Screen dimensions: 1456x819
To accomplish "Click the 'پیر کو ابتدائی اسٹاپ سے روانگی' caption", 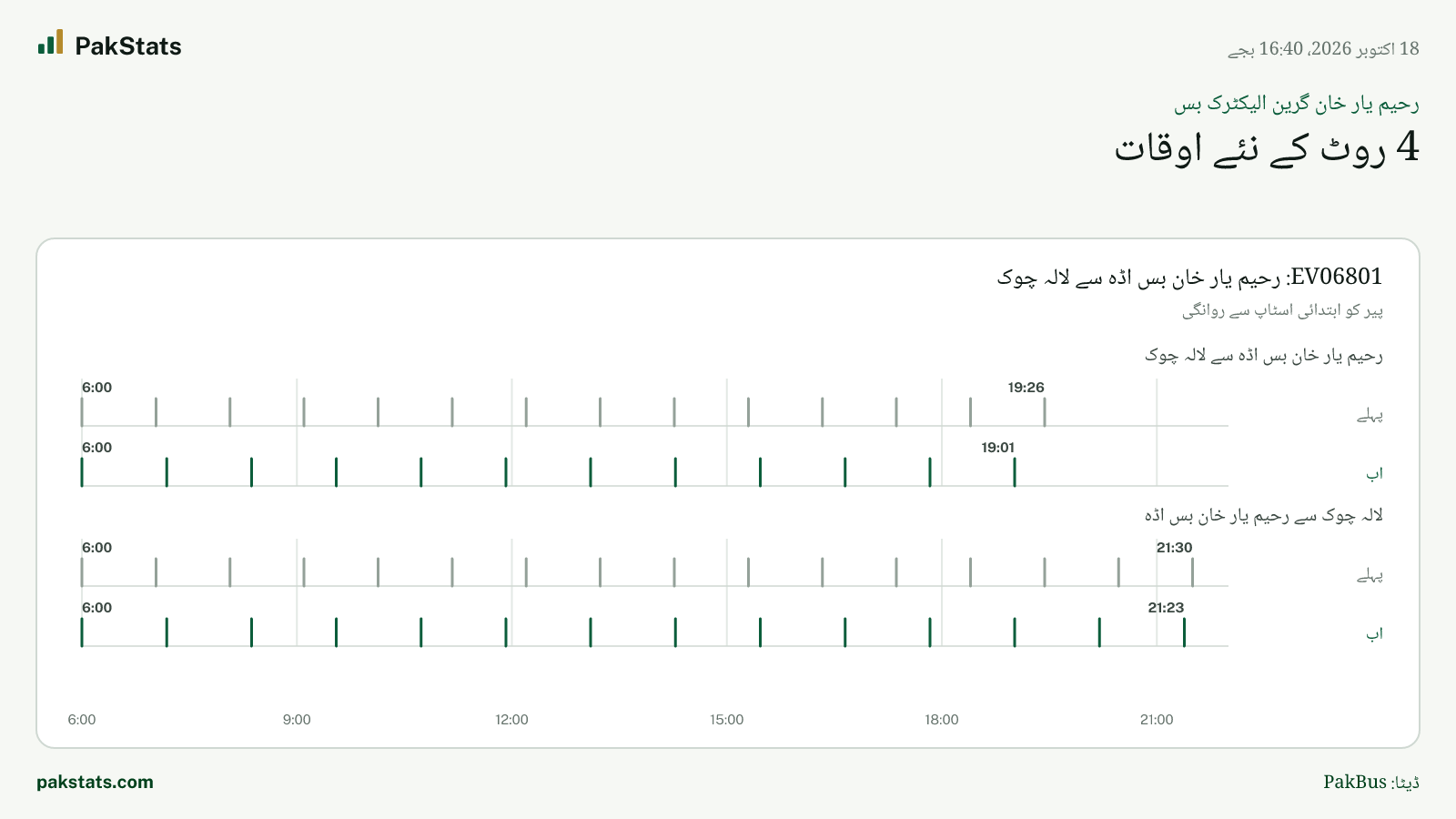I will click(x=1282, y=310).
